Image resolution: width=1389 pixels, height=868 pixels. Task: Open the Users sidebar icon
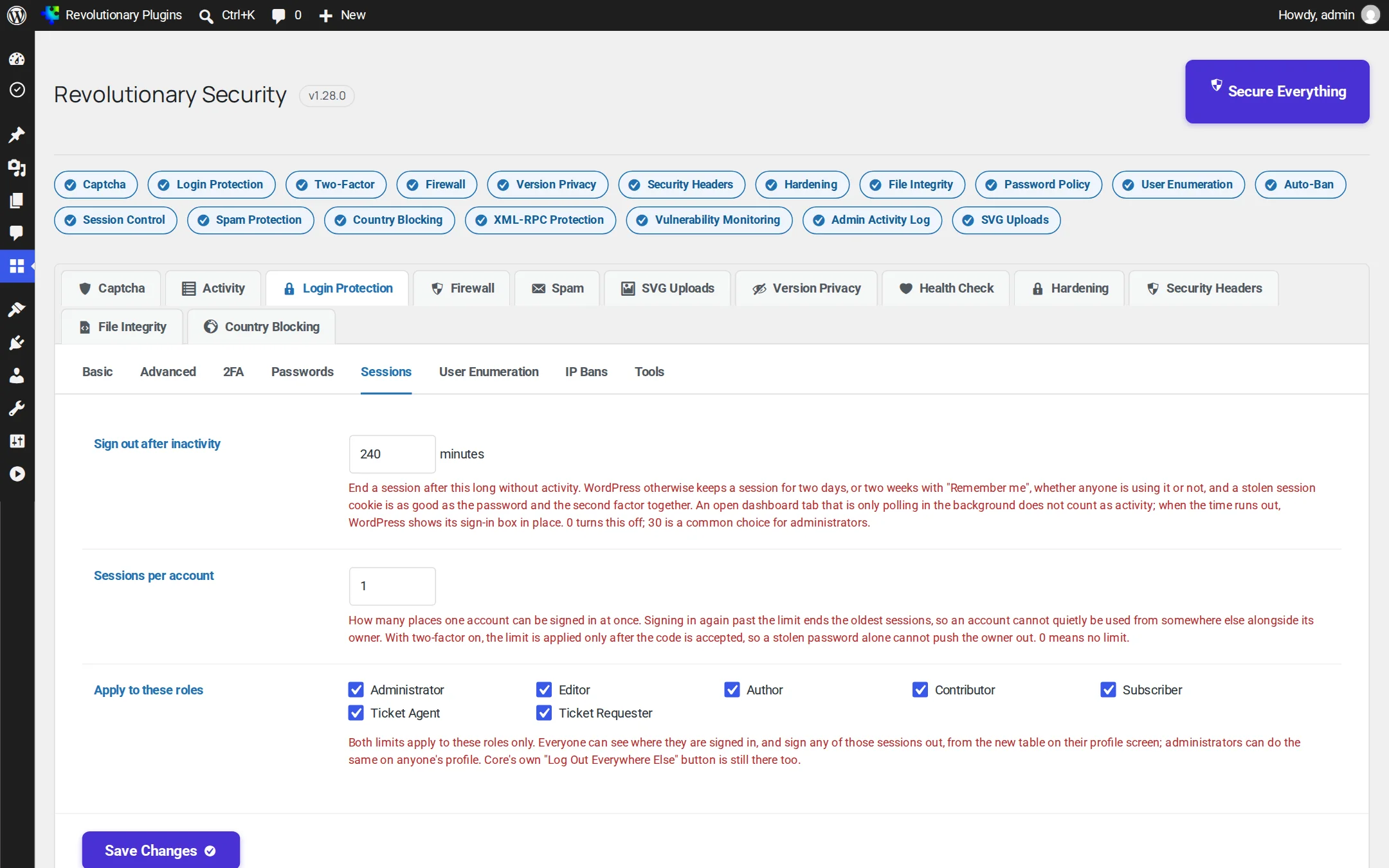click(x=17, y=375)
